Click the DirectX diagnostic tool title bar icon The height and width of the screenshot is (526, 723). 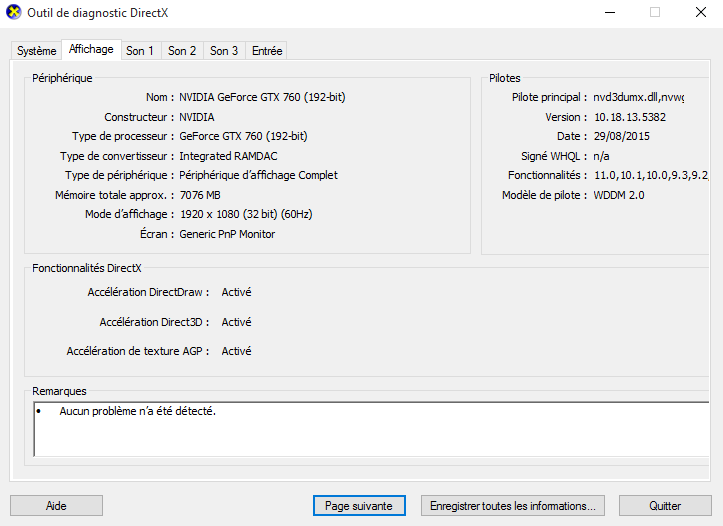[x=14, y=12]
